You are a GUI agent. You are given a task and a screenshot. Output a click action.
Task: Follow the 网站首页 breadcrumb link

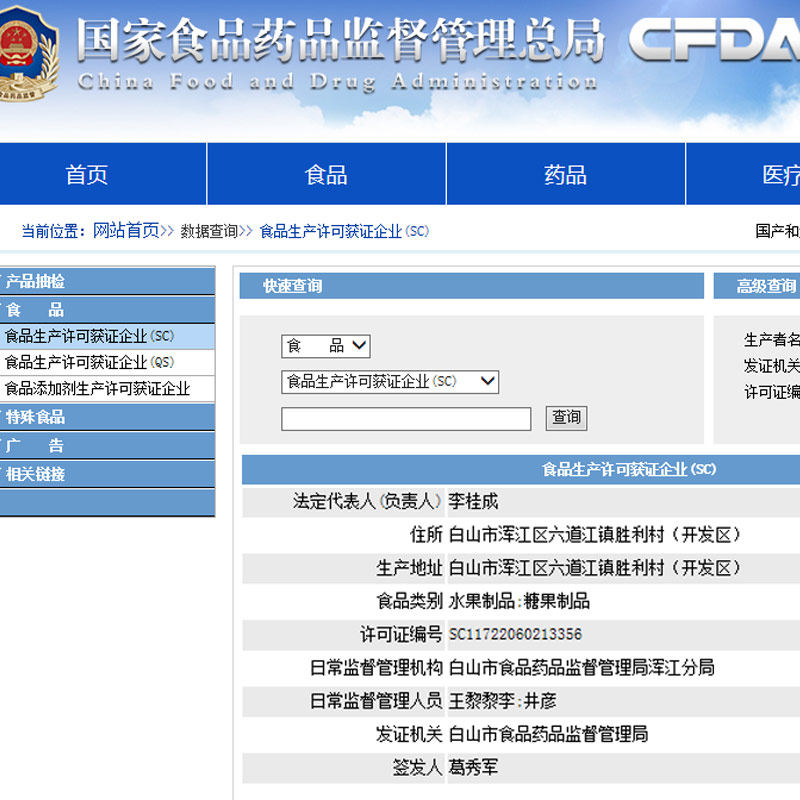pos(126,231)
